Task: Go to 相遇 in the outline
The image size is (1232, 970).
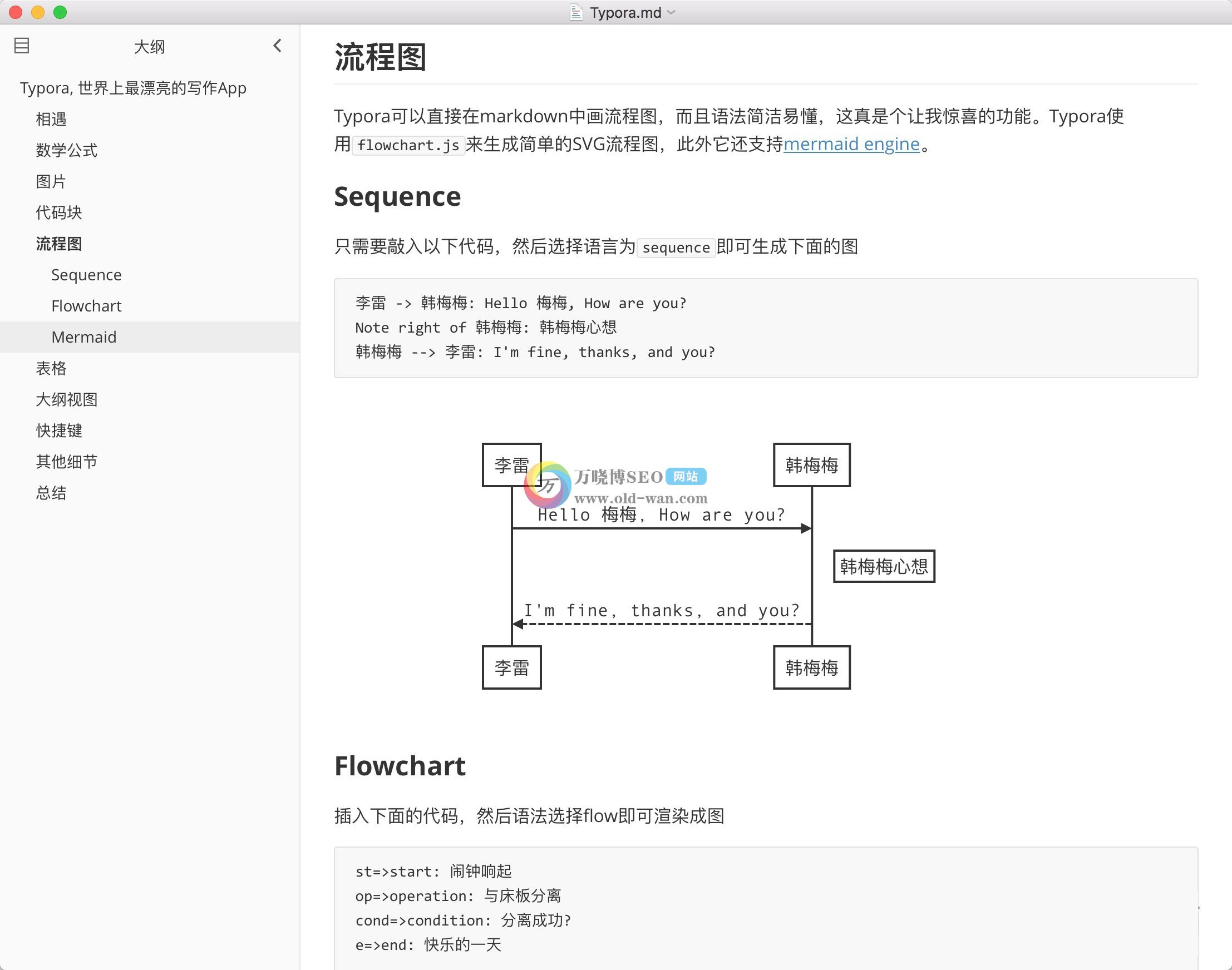Action: click(x=51, y=118)
